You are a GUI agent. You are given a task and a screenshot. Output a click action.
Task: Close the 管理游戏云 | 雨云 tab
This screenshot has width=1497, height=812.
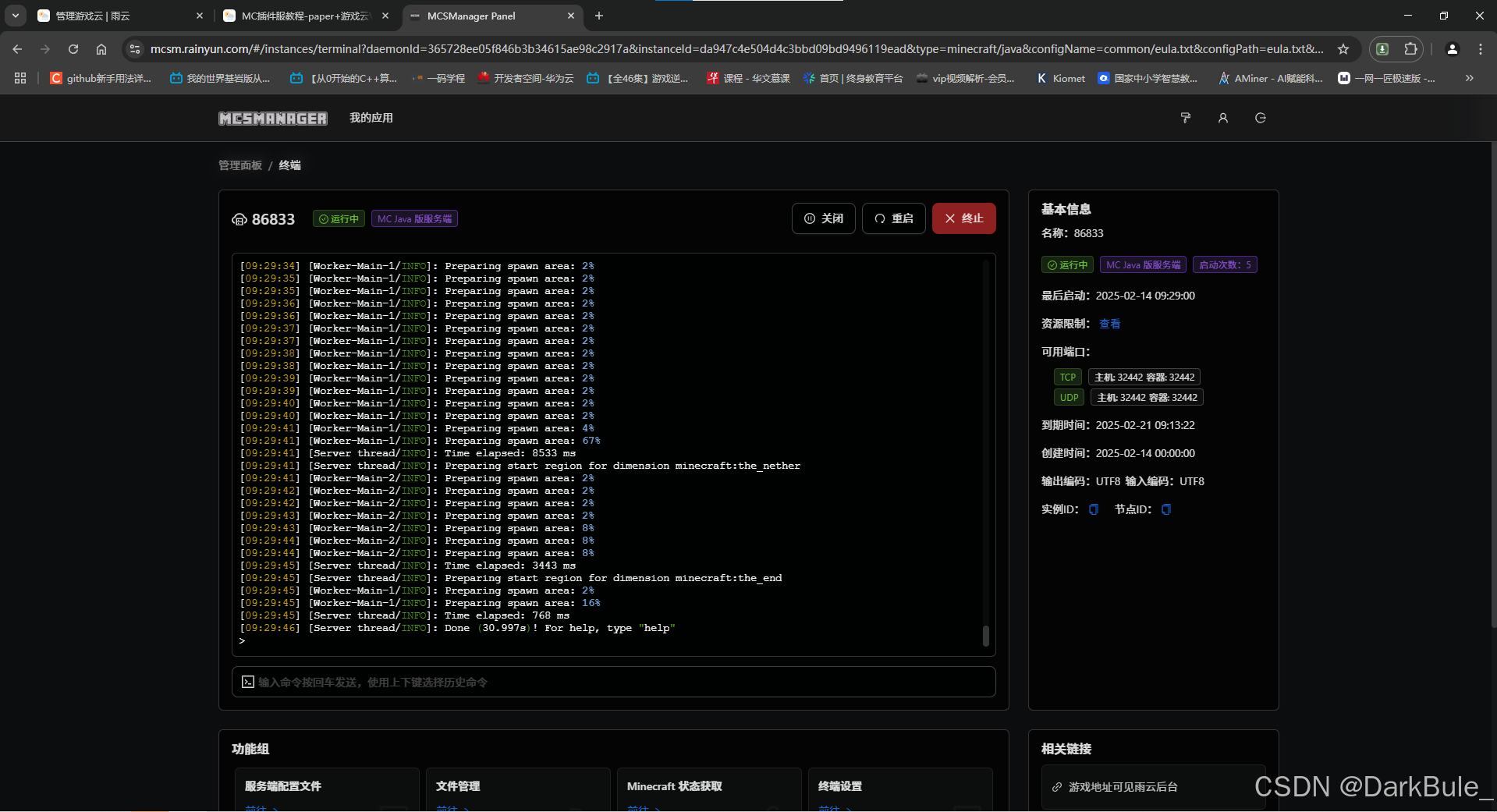200,16
